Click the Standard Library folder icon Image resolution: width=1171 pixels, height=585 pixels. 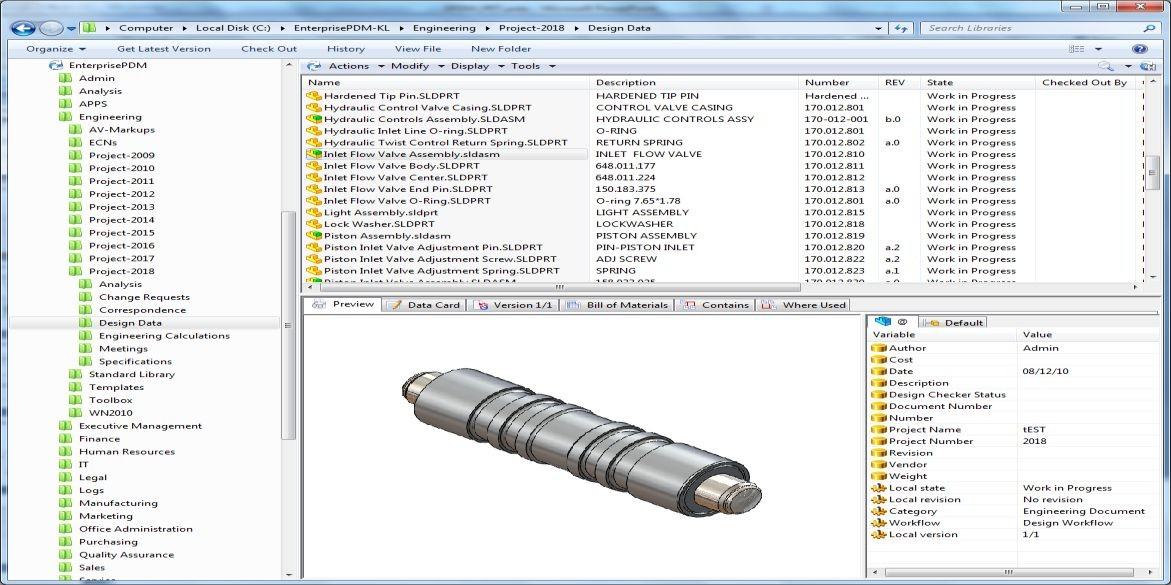click(75, 374)
